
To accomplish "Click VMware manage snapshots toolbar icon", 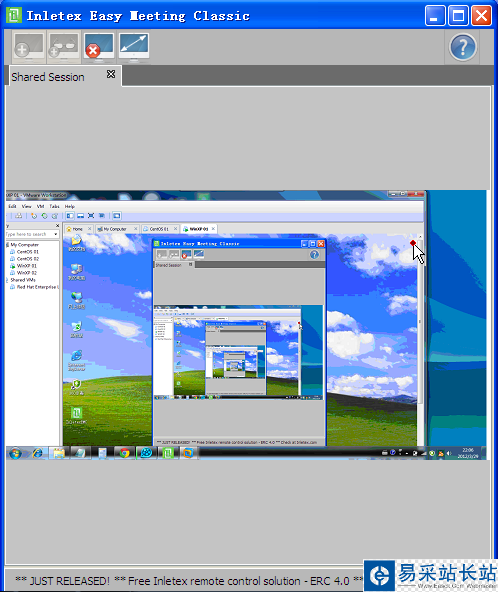I will (x=55, y=216).
